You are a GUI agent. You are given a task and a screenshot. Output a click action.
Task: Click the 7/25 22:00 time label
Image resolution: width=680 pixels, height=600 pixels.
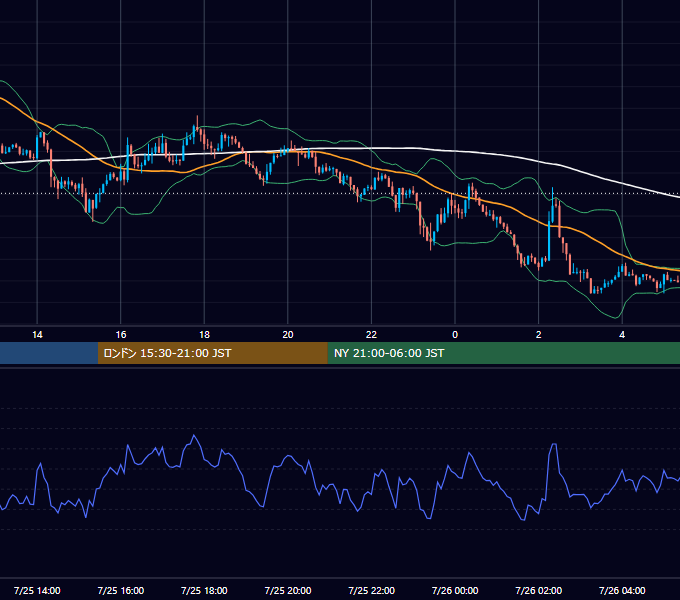372,590
